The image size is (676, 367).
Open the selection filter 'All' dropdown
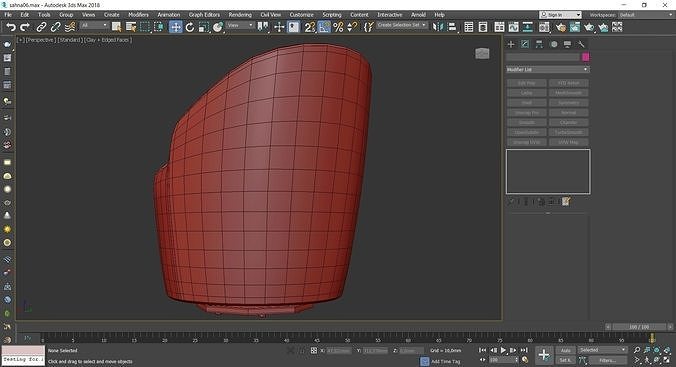pos(94,25)
